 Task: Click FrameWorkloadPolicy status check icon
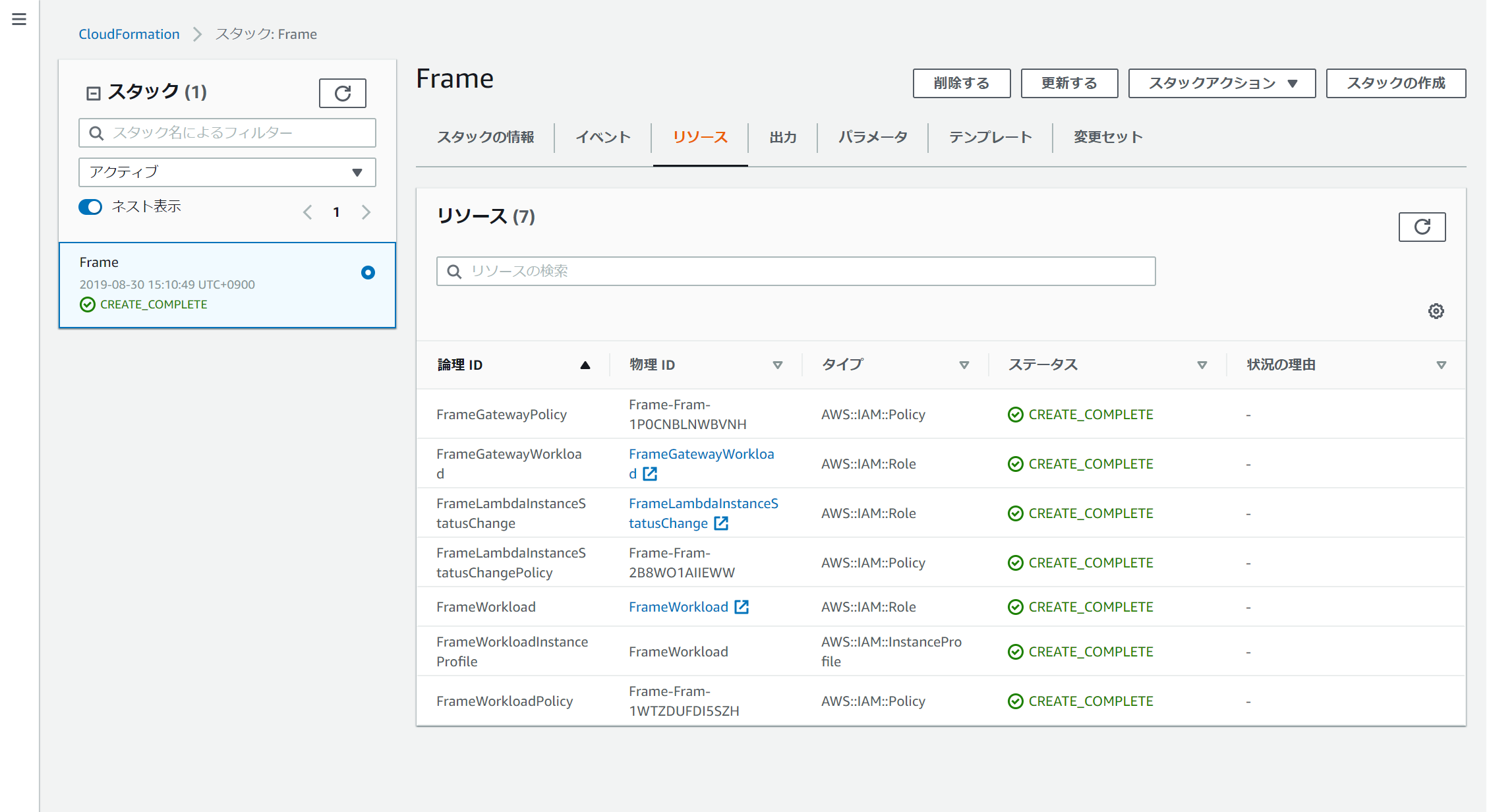[1015, 701]
